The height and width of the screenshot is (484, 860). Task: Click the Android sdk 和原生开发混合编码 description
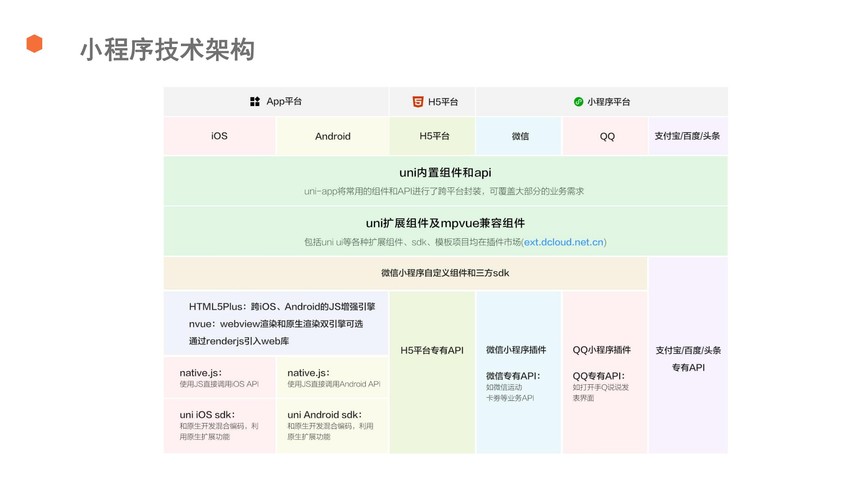click(x=330, y=431)
